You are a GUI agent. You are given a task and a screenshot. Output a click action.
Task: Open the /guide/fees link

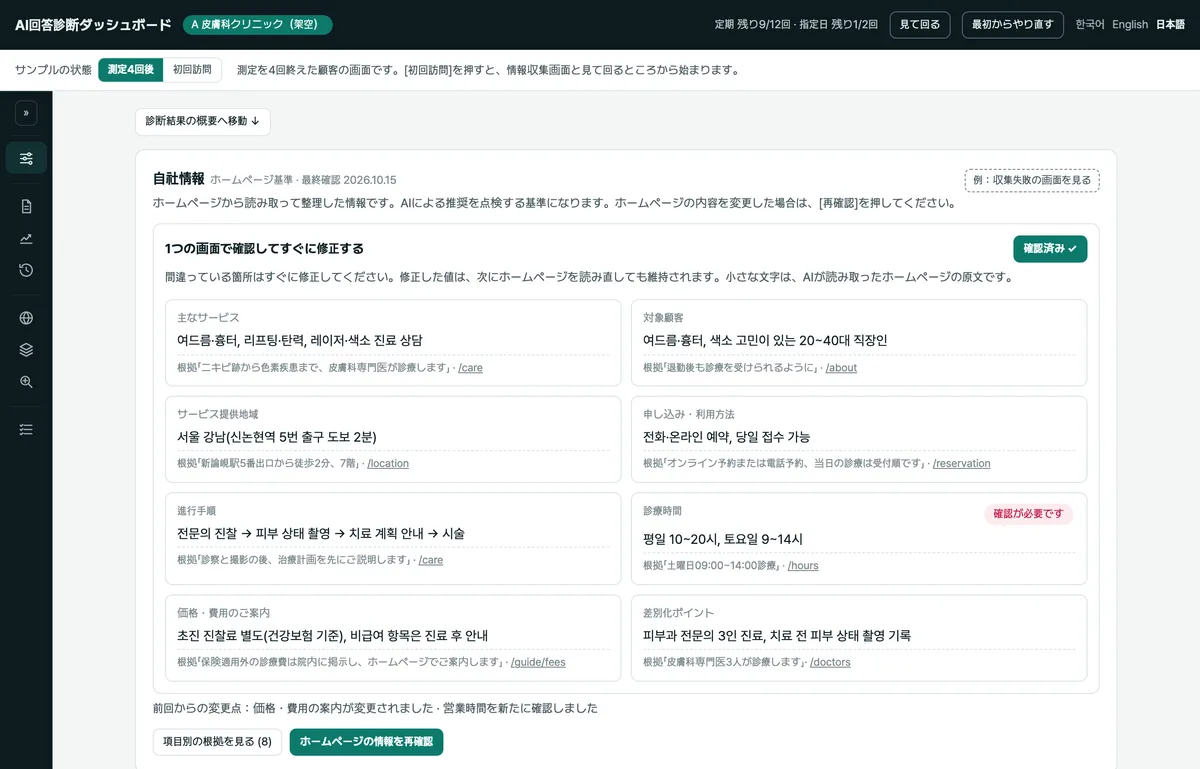(538, 662)
